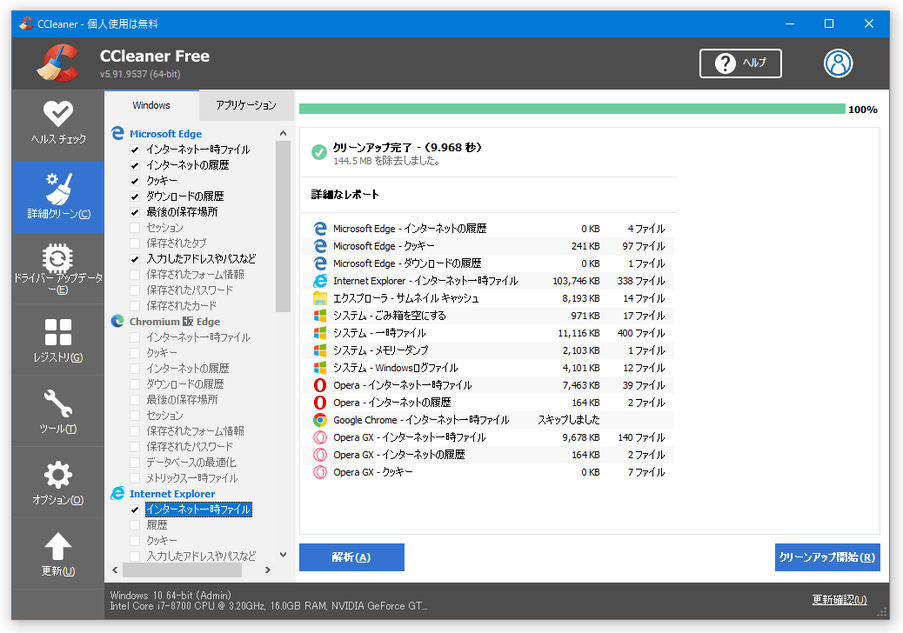Screen dimensions: 903x633
Task: Click the horizontal scrollbar thumb below list
Action: click(x=182, y=570)
